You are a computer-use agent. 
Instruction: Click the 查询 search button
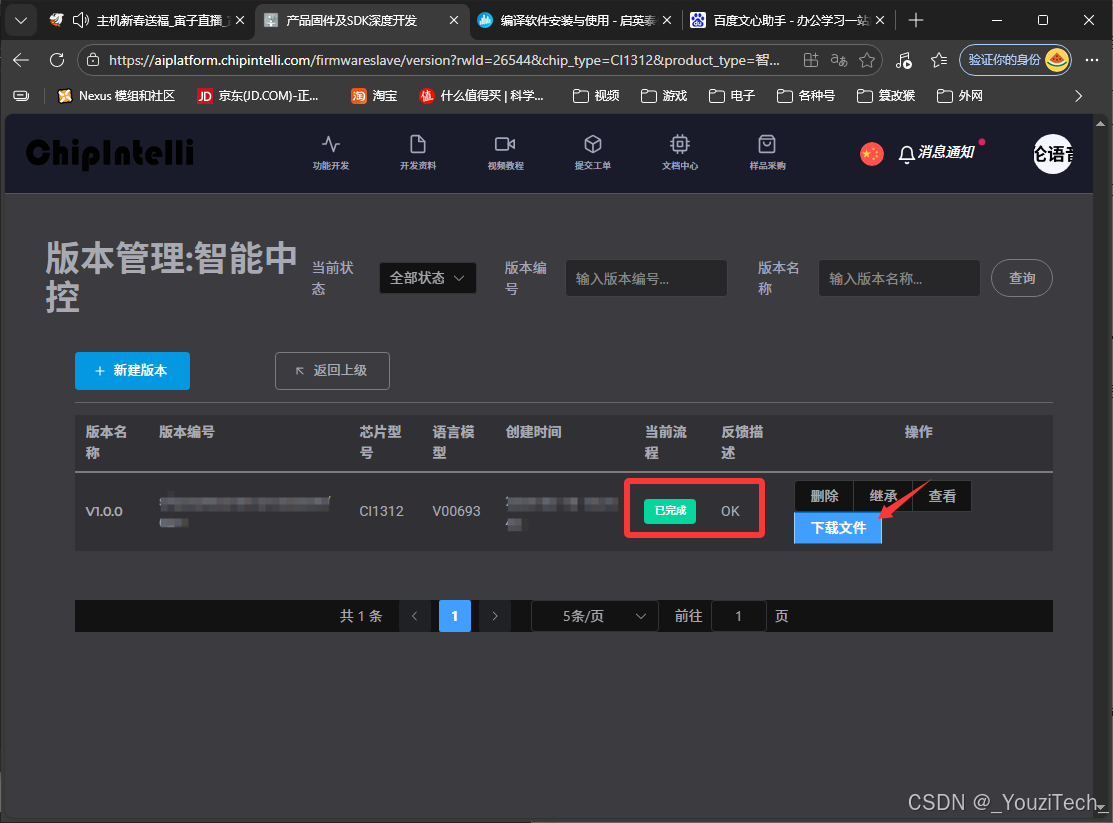(1021, 278)
